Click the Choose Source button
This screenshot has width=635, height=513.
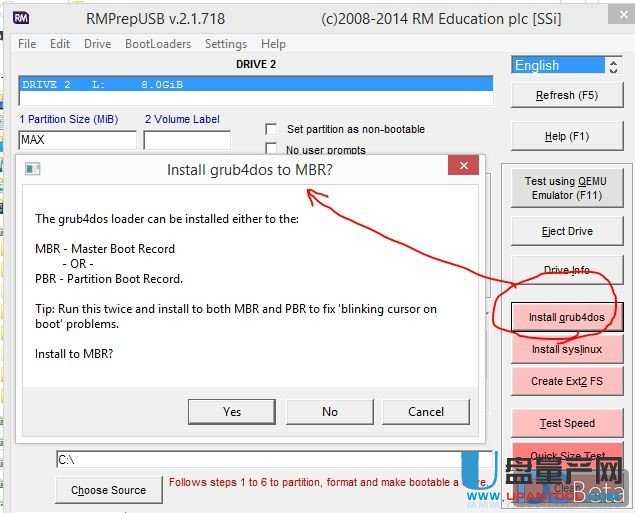(x=108, y=490)
